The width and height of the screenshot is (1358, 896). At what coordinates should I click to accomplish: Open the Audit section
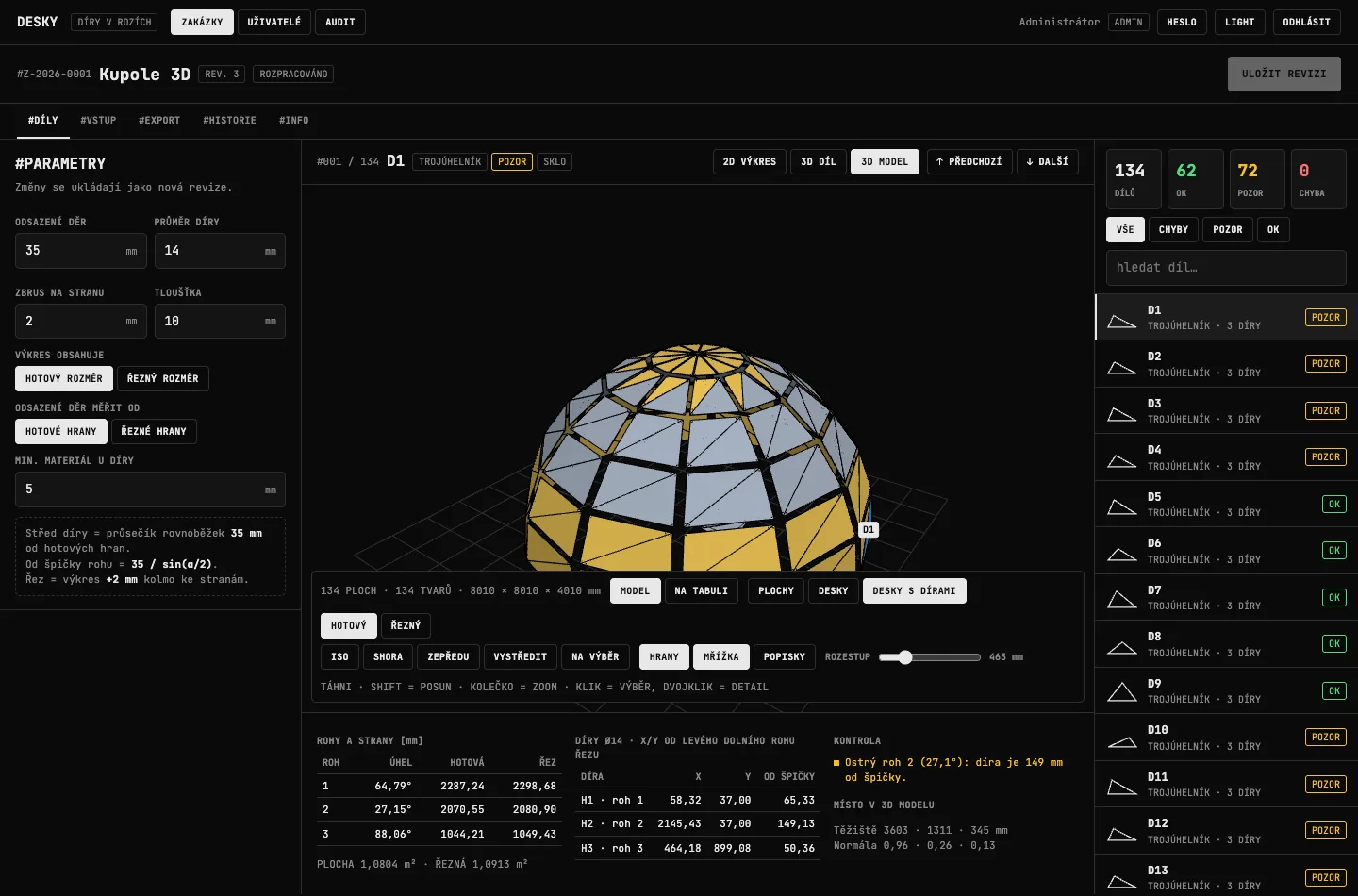340,22
